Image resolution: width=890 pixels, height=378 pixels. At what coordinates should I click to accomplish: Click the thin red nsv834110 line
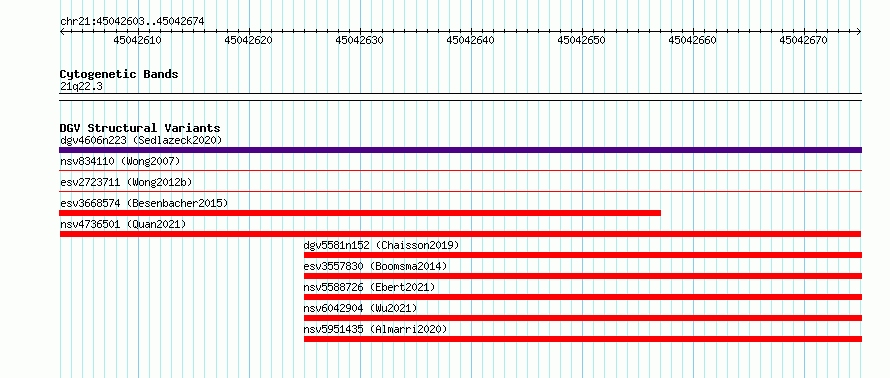460,170
